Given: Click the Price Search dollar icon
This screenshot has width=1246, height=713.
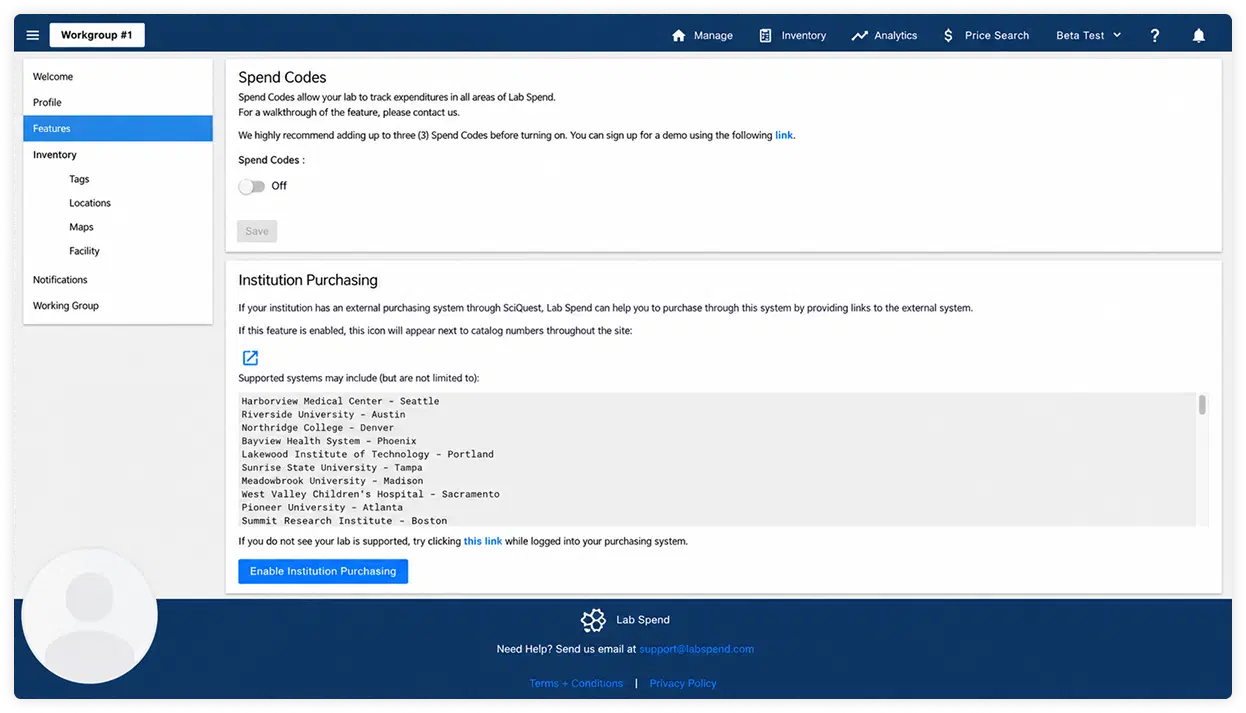Looking at the screenshot, I should (948, 35).
